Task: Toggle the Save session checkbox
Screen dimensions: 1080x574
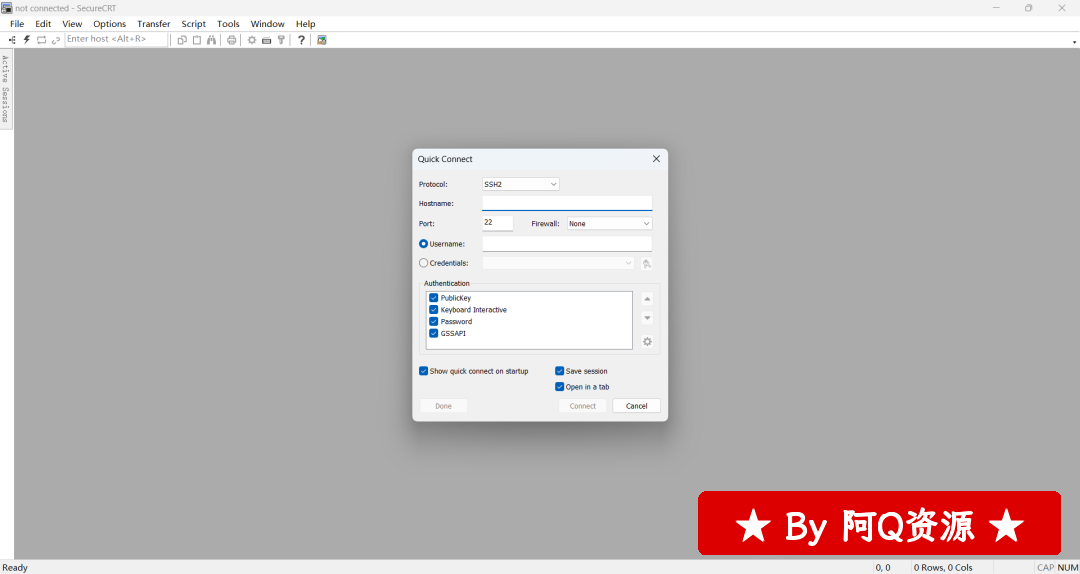Action: point(560,371)
